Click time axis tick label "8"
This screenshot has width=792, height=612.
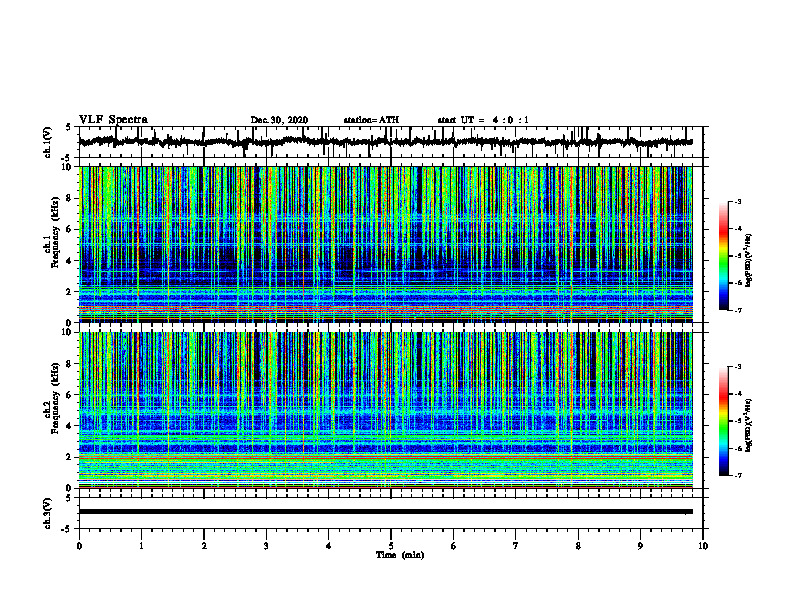(578, 546)
